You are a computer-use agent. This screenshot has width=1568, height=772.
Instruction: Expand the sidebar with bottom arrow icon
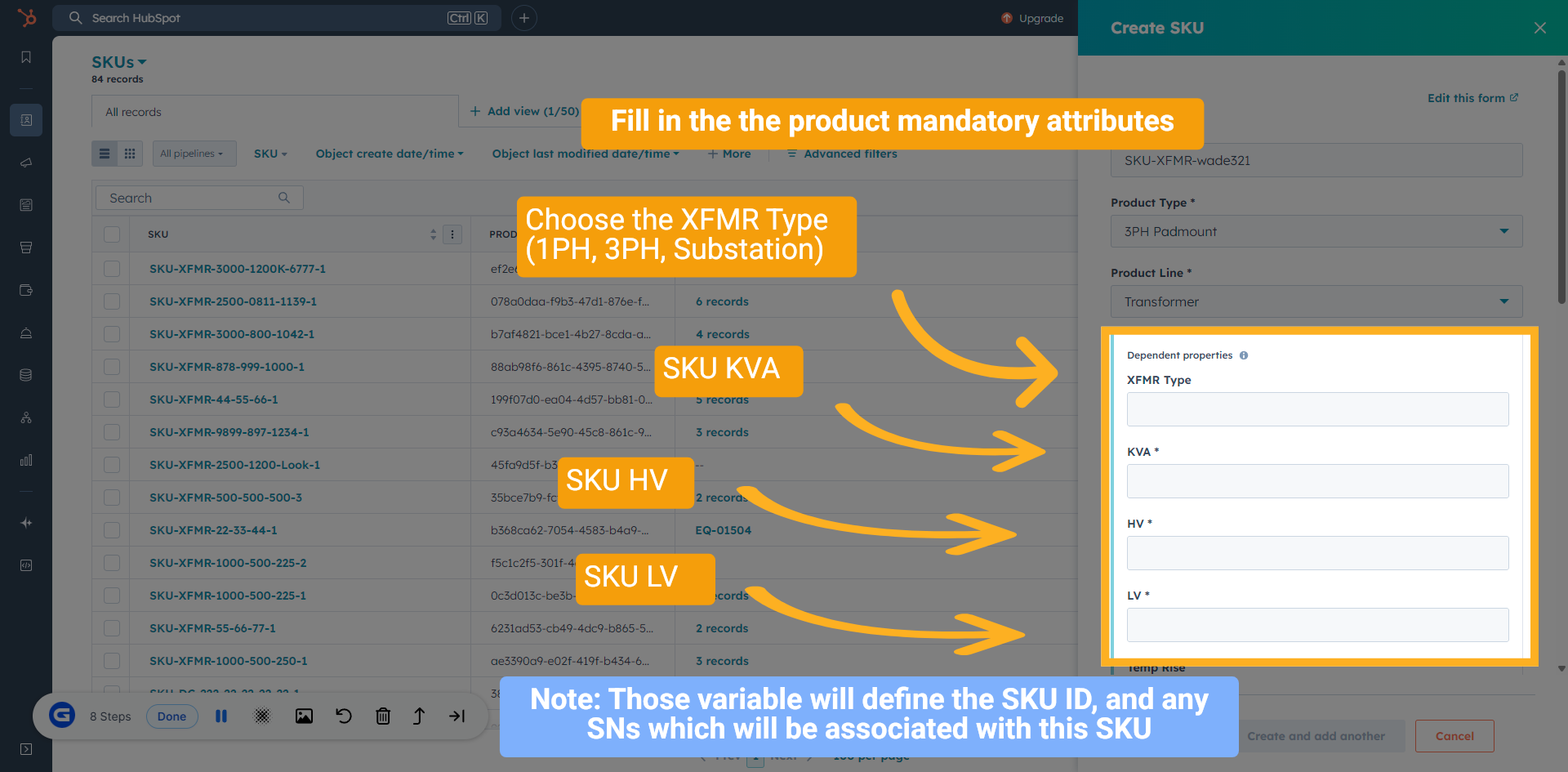click(26, 749)
